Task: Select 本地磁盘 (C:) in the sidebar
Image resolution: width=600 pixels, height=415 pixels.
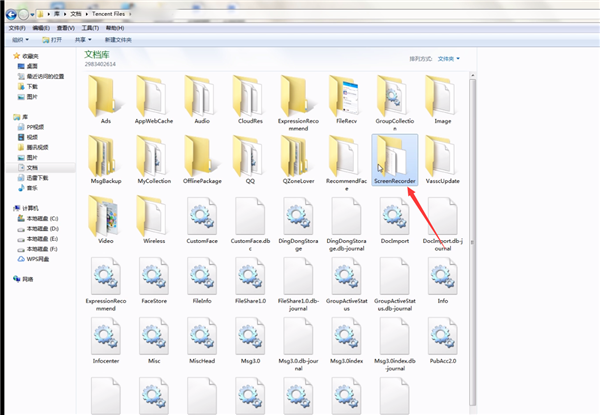Action: click(38, 218)
